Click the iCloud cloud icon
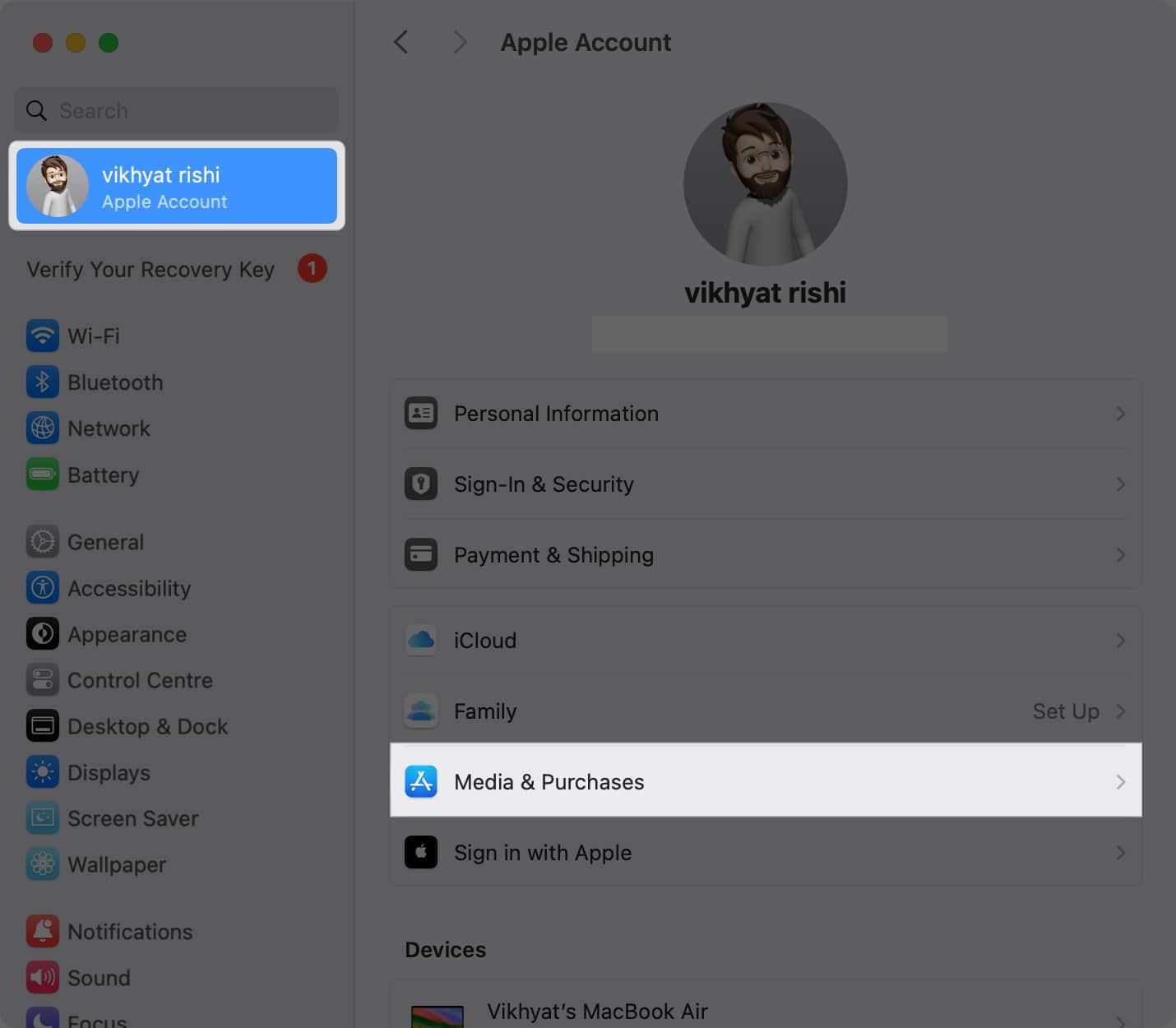The width and height of the screenshot is (1176, 1028). 421,641
